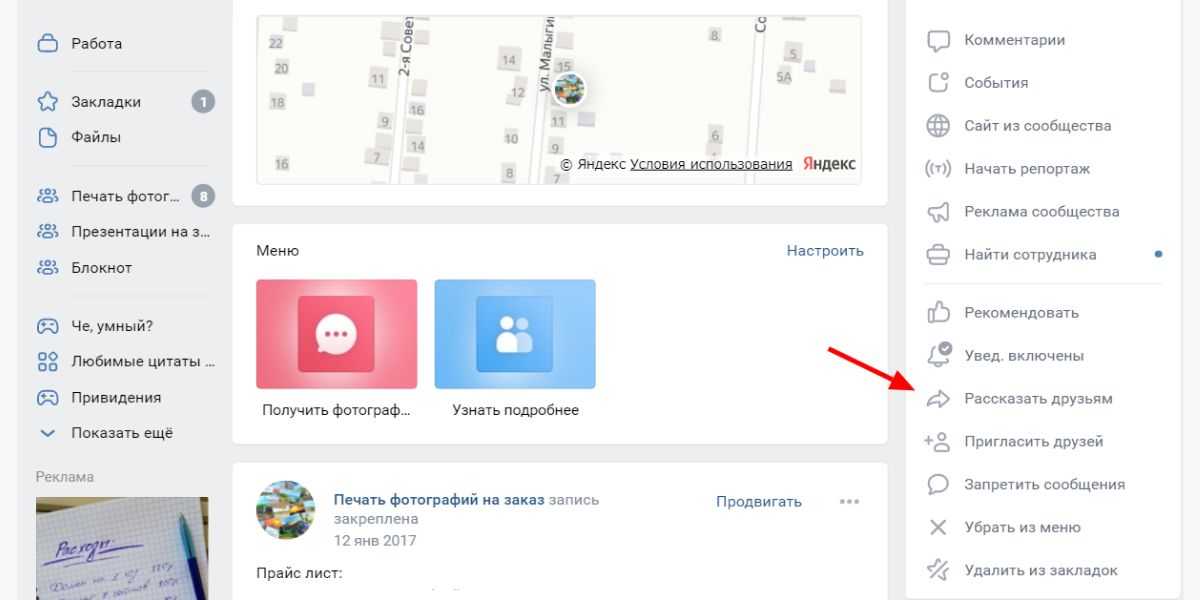Click the Пригласить друзей add-person icon
Image resolution: width=1200 pixels, height=600 pixels.
click(x=938, y=442)
